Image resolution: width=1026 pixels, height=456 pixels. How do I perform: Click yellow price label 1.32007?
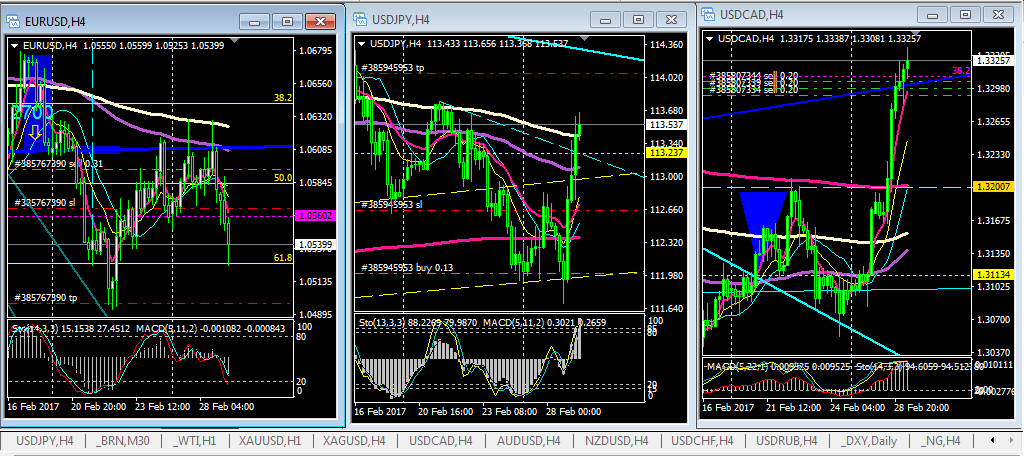click(x=991, y=186)
